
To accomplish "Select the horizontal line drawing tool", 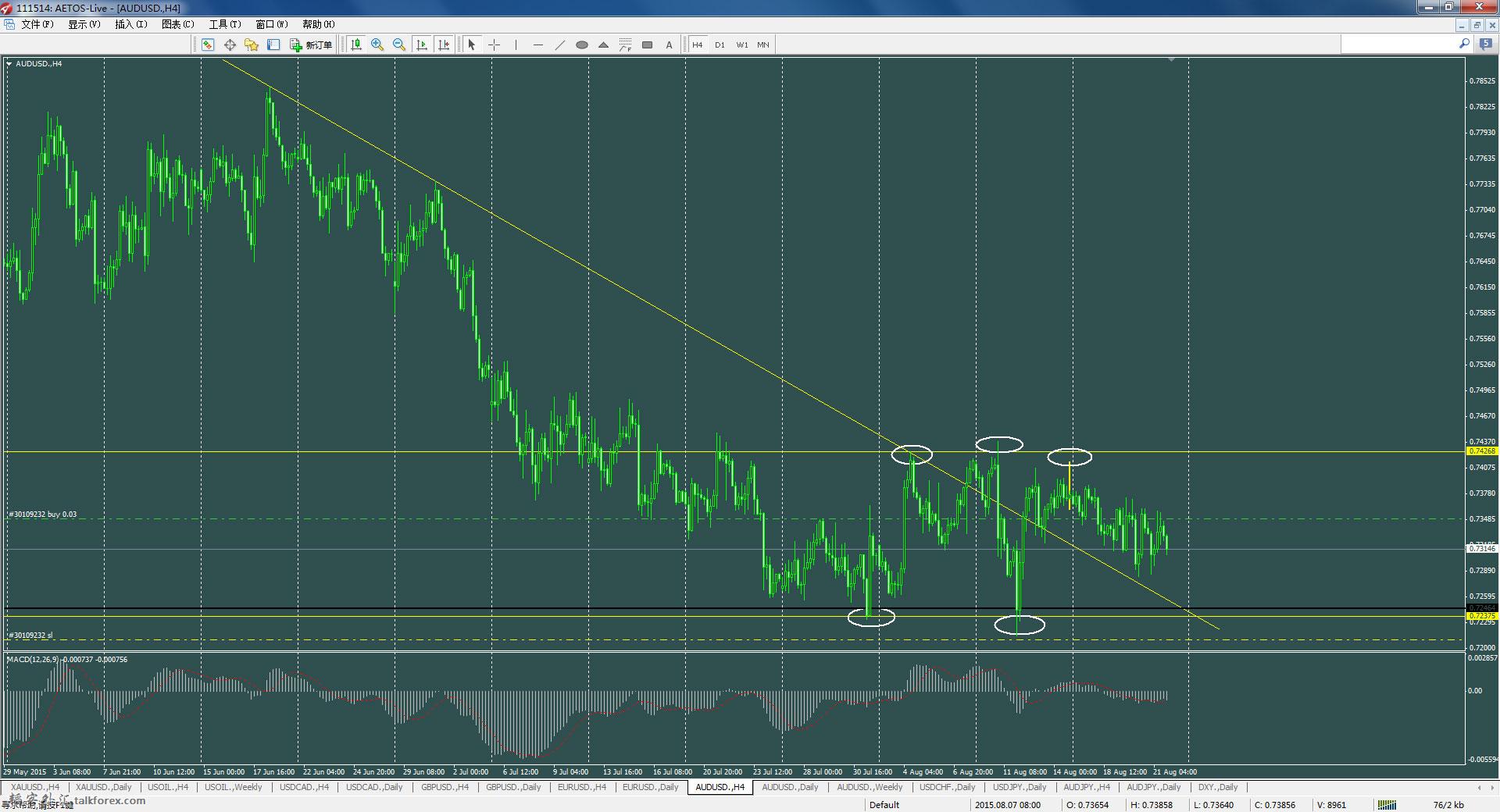I will click(537, 45).
